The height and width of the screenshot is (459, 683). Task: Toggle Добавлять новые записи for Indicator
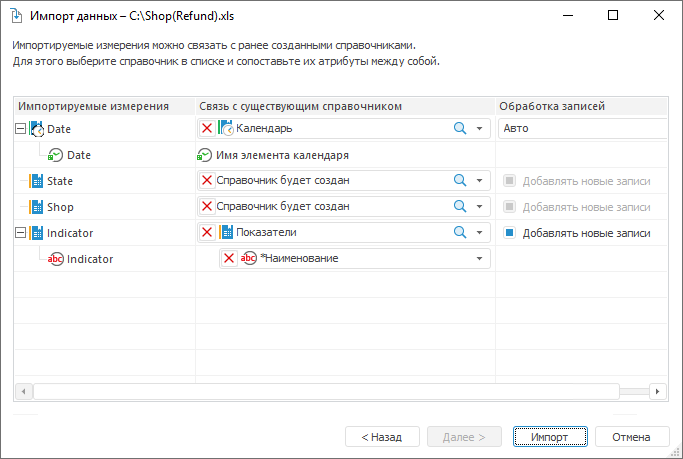coord(509,233)
